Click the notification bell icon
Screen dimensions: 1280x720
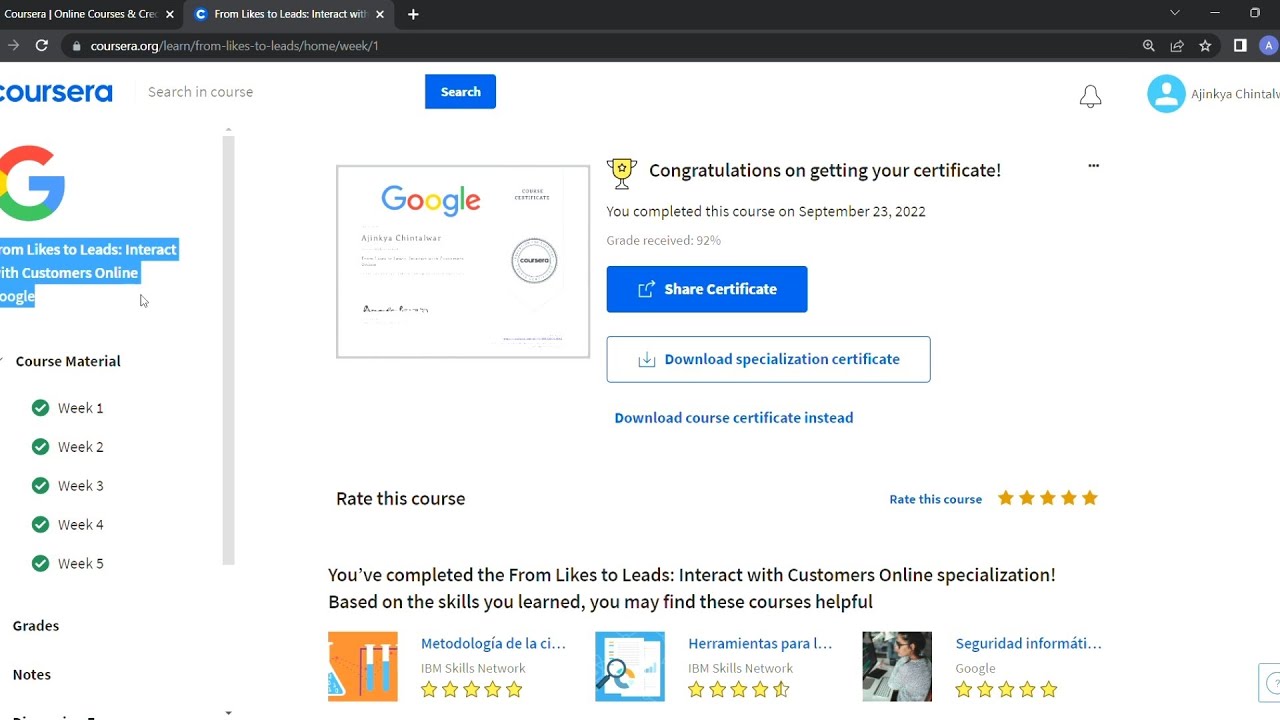click(x=1090, y=96)
